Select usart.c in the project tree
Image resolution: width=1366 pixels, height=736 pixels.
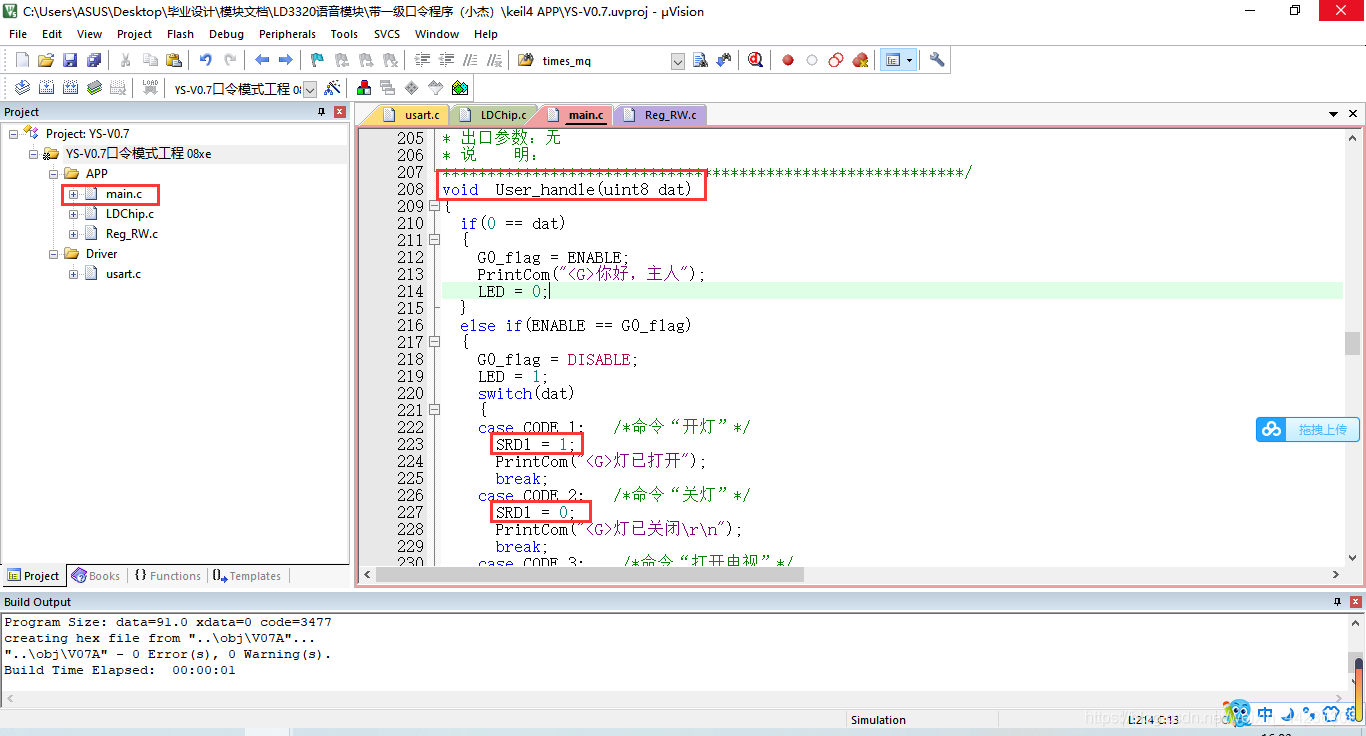pos(123,274)
